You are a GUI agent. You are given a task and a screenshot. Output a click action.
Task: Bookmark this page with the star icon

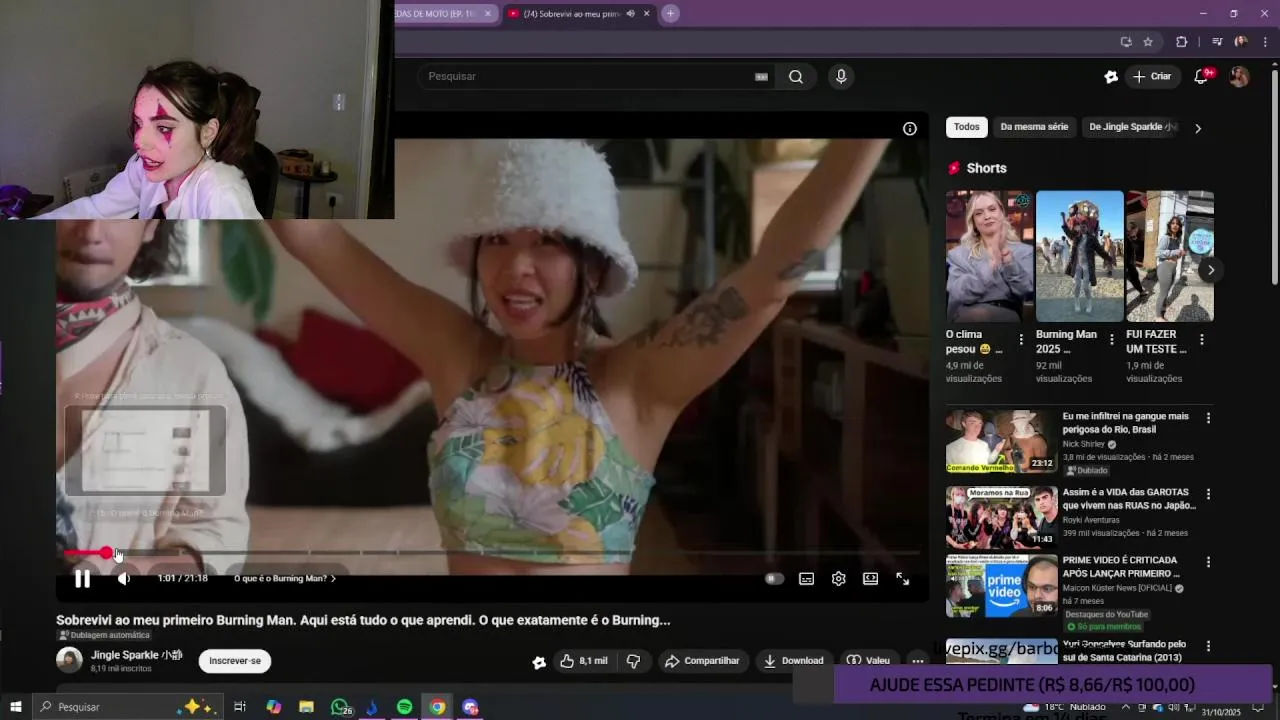(x=1148, y=42)
